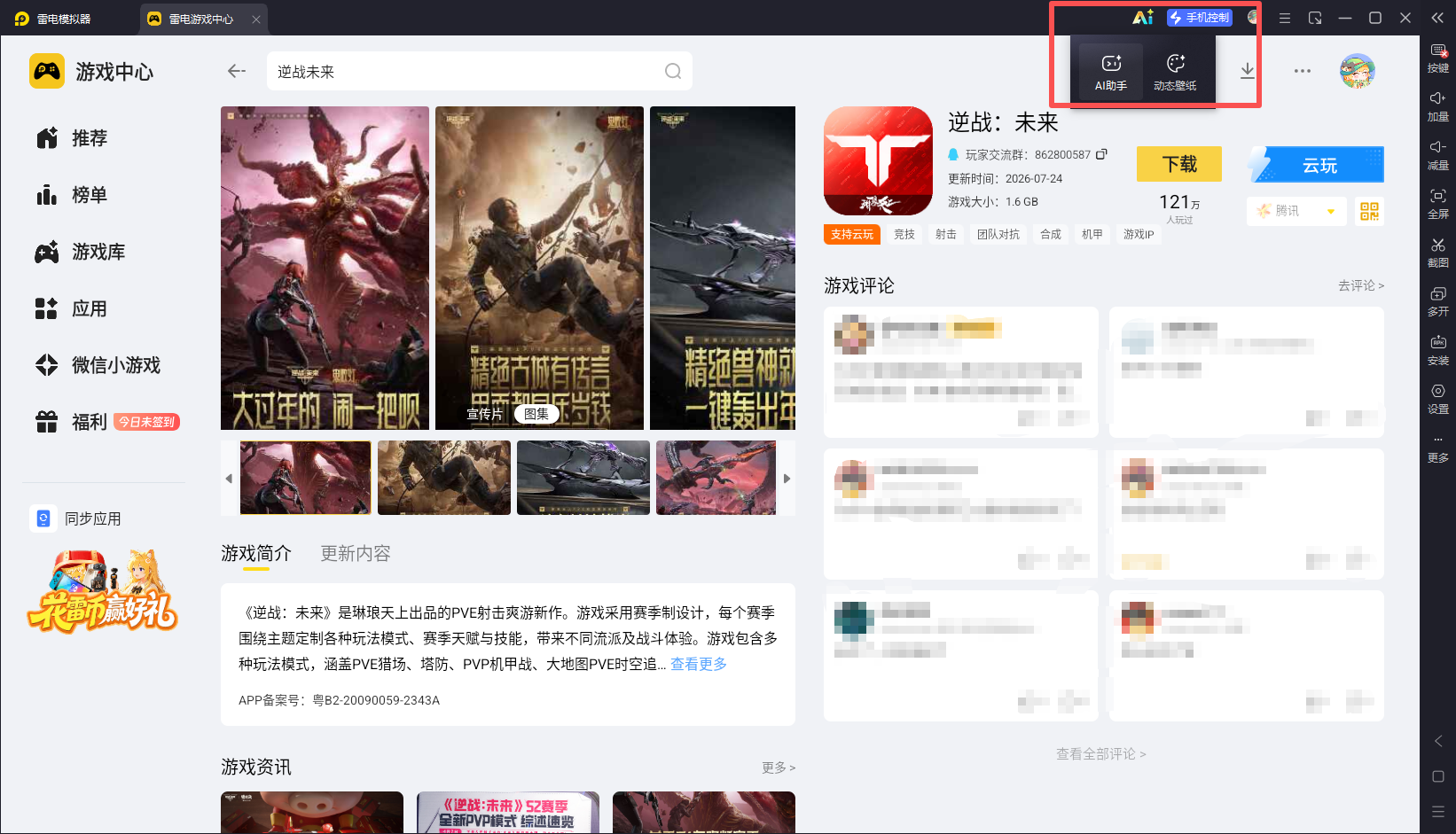
Task: Click the 游戏IP tag
Action: pos(1139,234)
